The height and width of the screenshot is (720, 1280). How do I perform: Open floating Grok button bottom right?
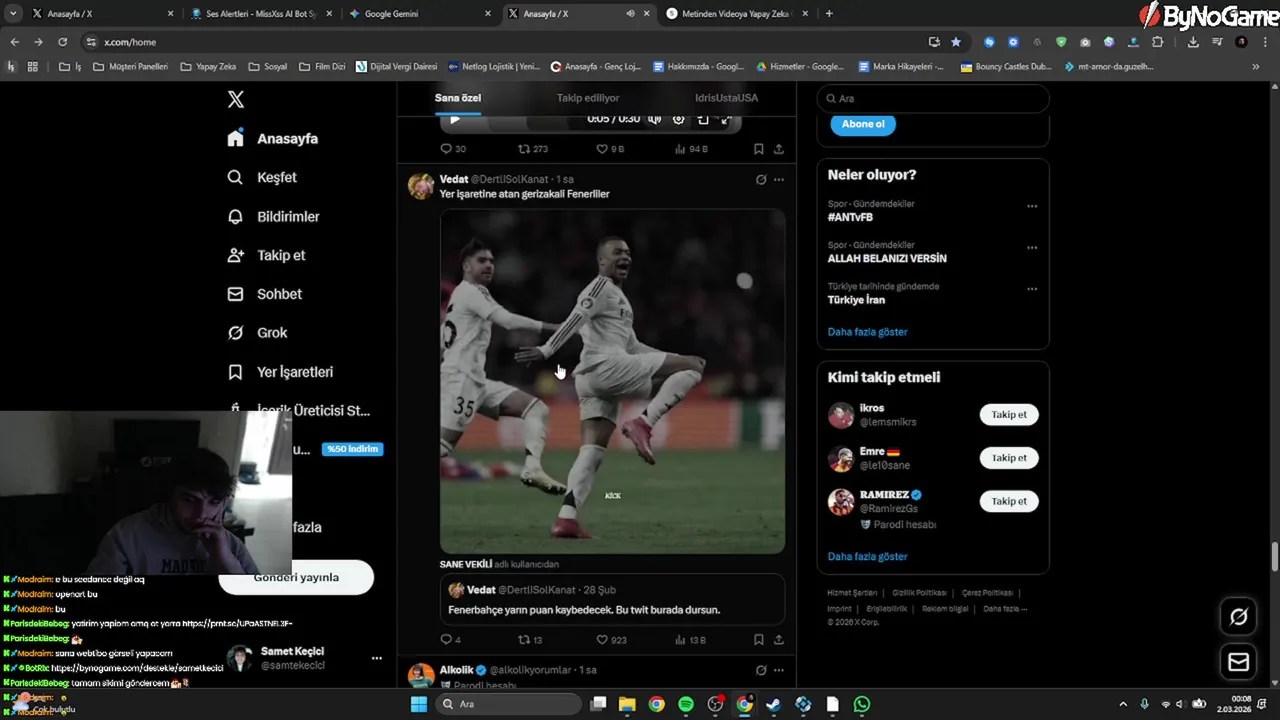coord(1238,617)
